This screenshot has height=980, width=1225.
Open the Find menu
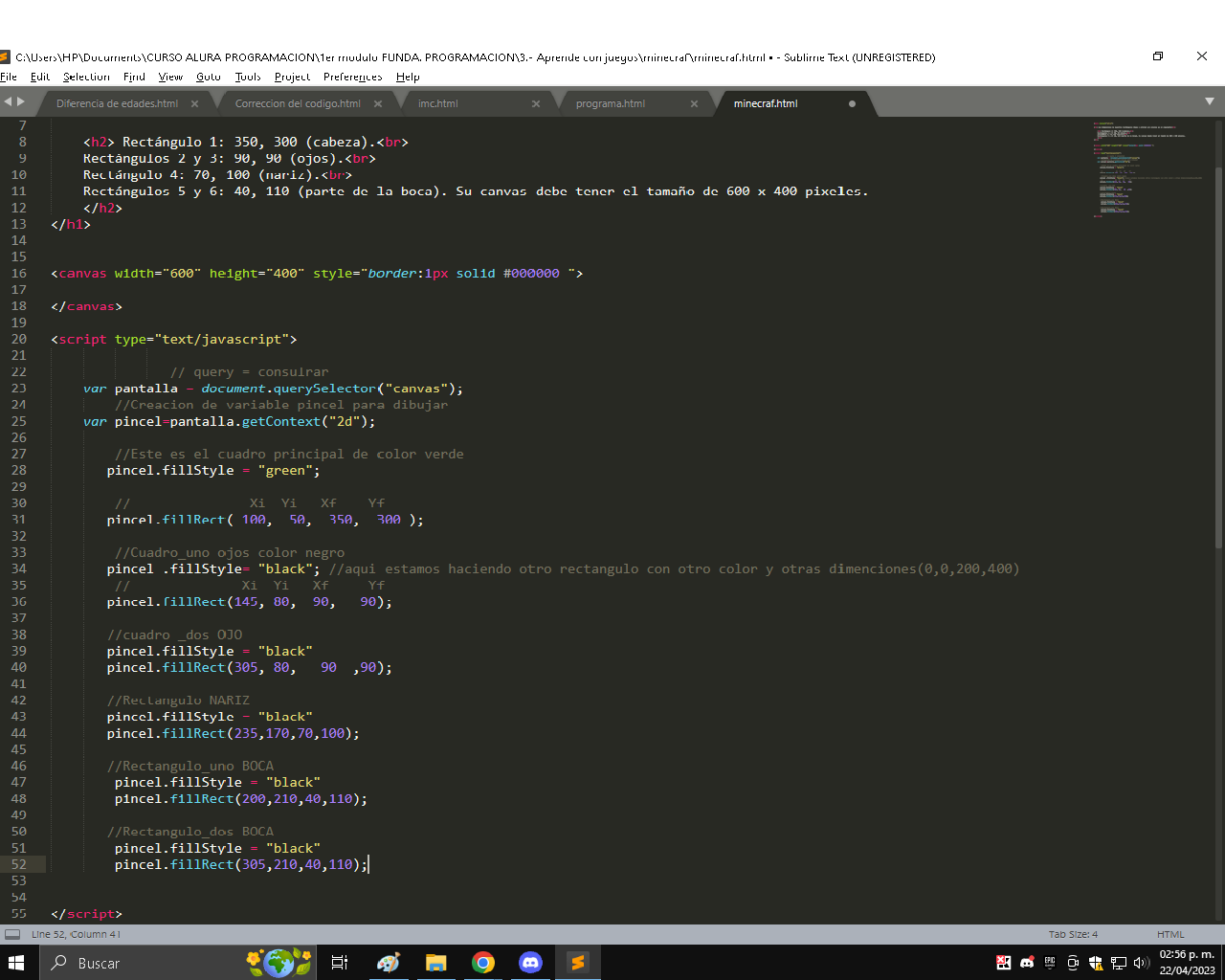[x=134, y=77]
